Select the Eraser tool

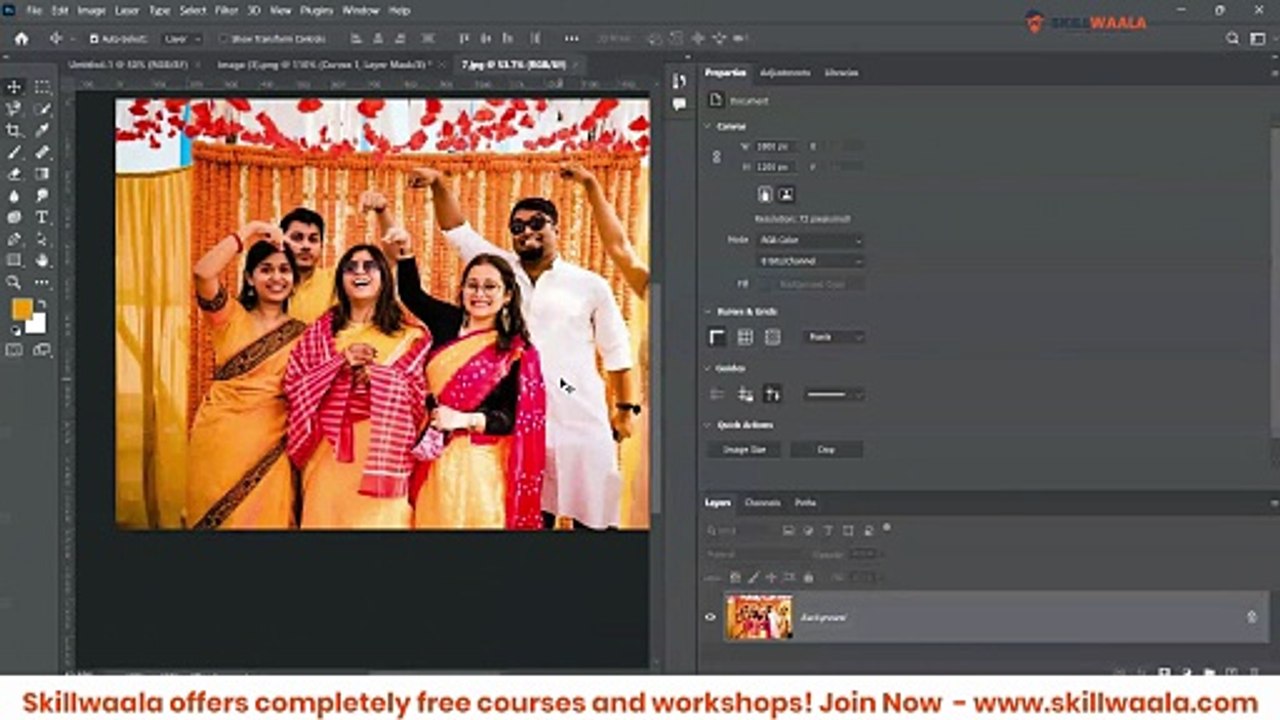(x=14, y=174)
